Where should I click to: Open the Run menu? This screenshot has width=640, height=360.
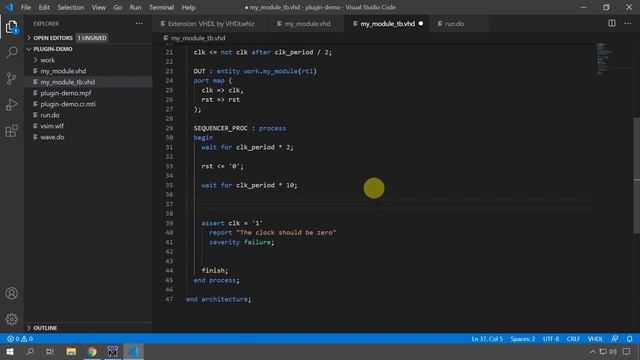click(x=135, y=7)
